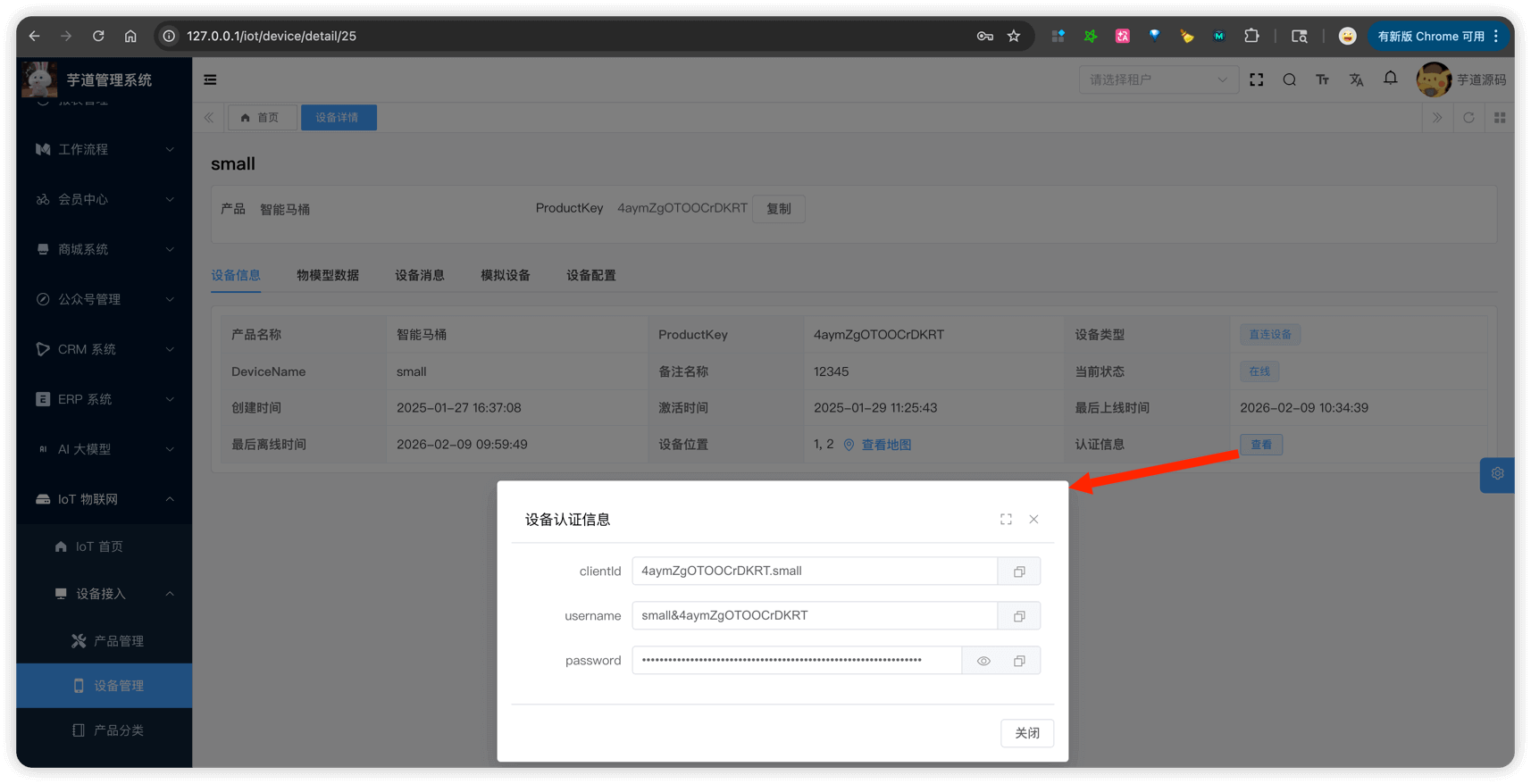Screen dimensions: 1531x784
Task: Open the notification bell
Action: tap(1390, 79)
